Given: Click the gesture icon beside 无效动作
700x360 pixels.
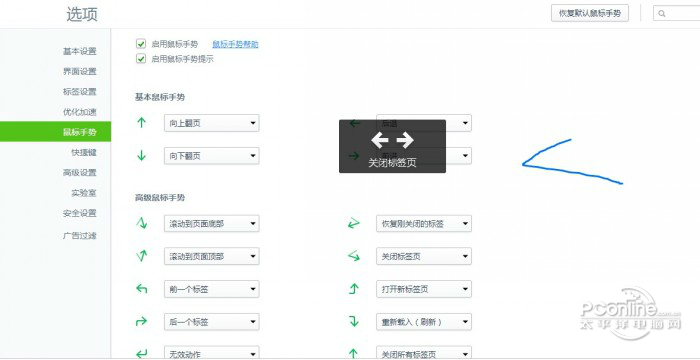Looking at the screenshot, I should point(142,354).
